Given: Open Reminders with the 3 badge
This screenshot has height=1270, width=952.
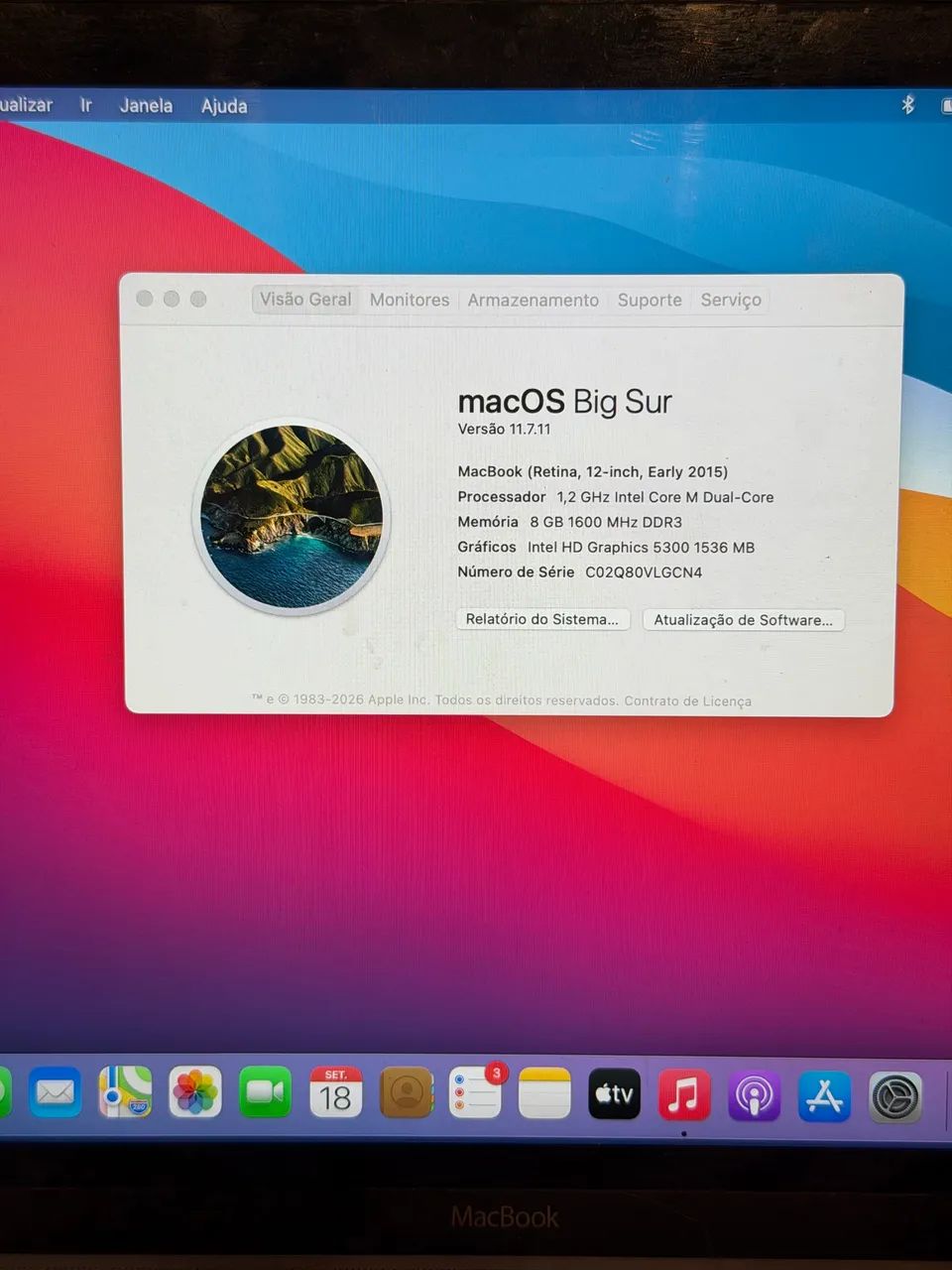Looking at the screenshot, I should tap(476, 1092).
